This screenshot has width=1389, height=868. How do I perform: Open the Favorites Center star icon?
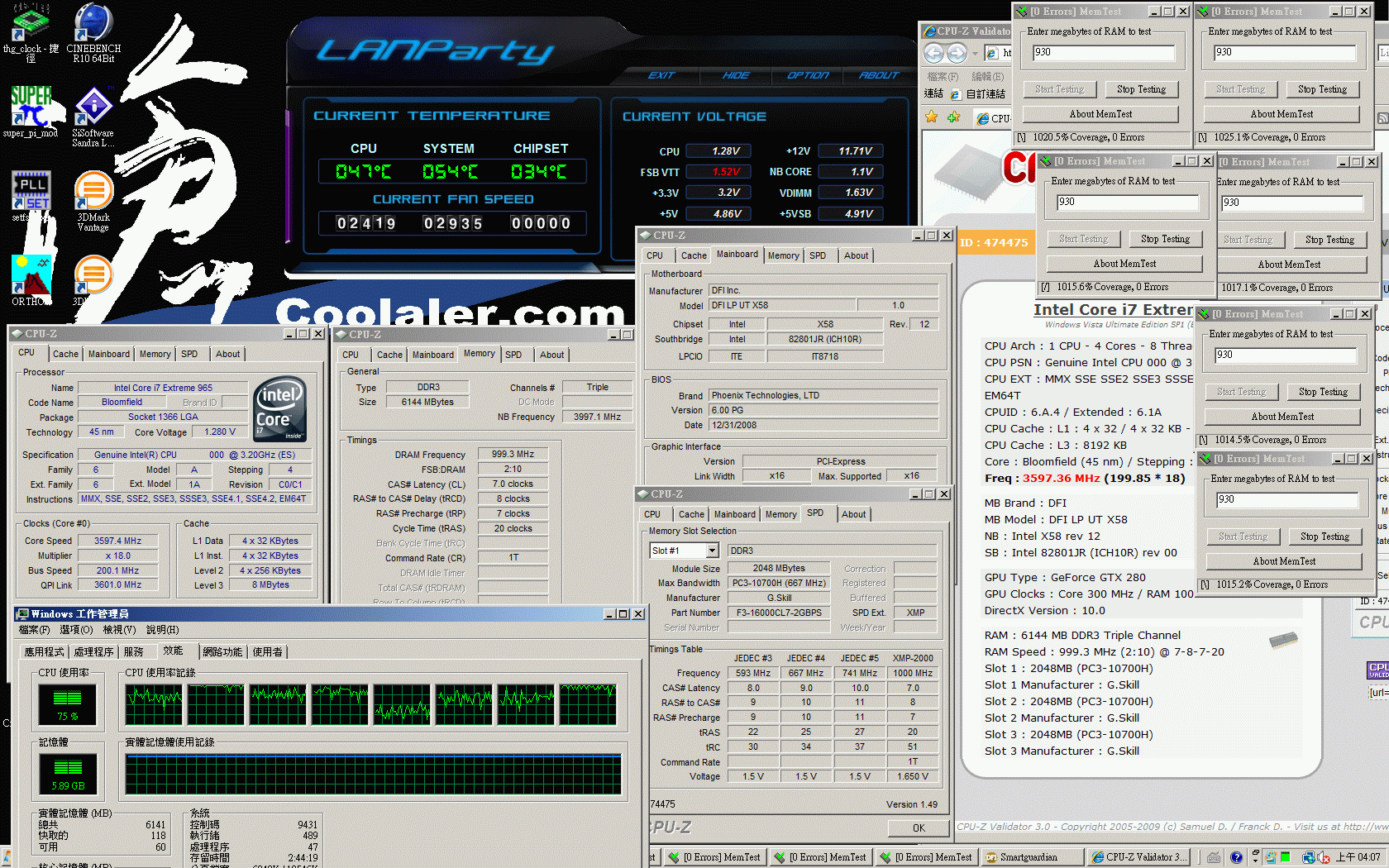point(932,117)
